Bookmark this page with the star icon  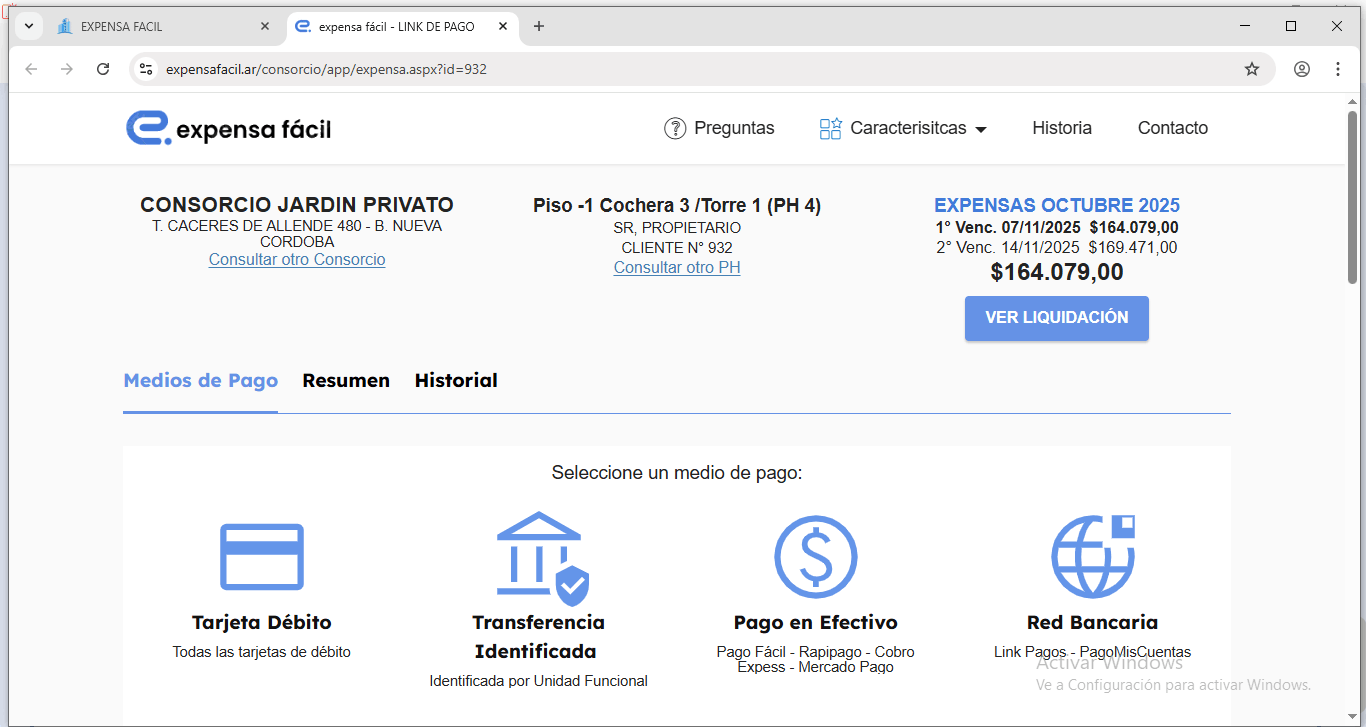(x=1251, y=69)
